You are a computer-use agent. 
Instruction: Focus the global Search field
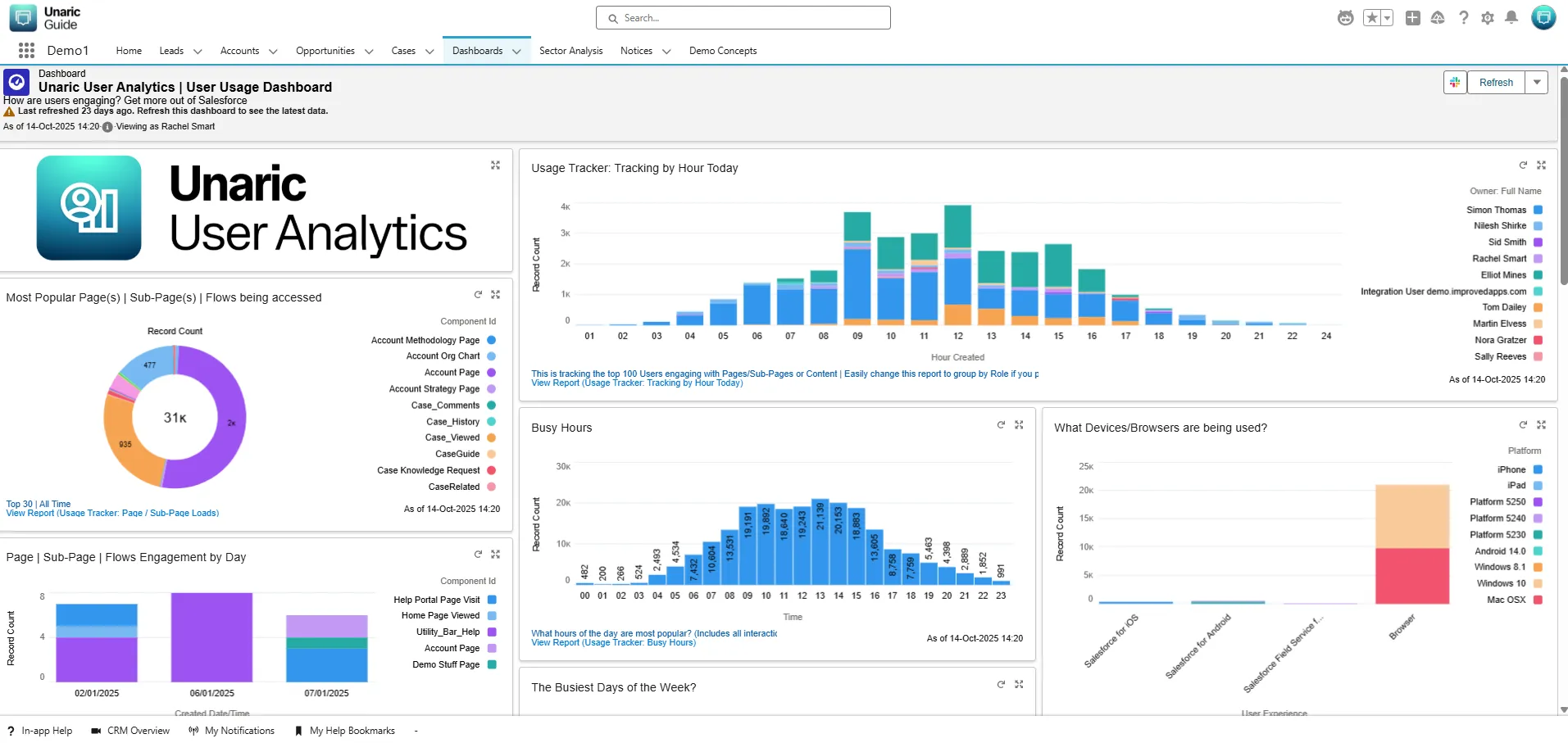(x=743, y=18)
